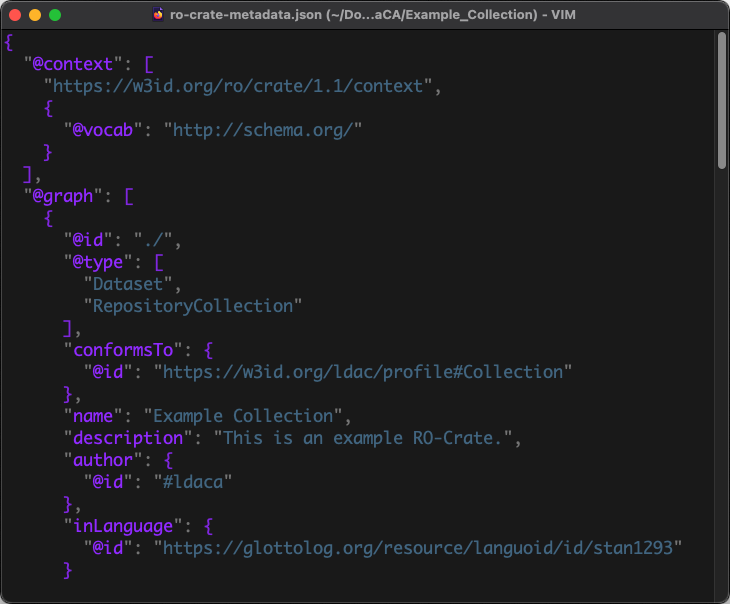Click the w3id.org/ro/crate/1.1/context URL string

[x=237, y=86]
